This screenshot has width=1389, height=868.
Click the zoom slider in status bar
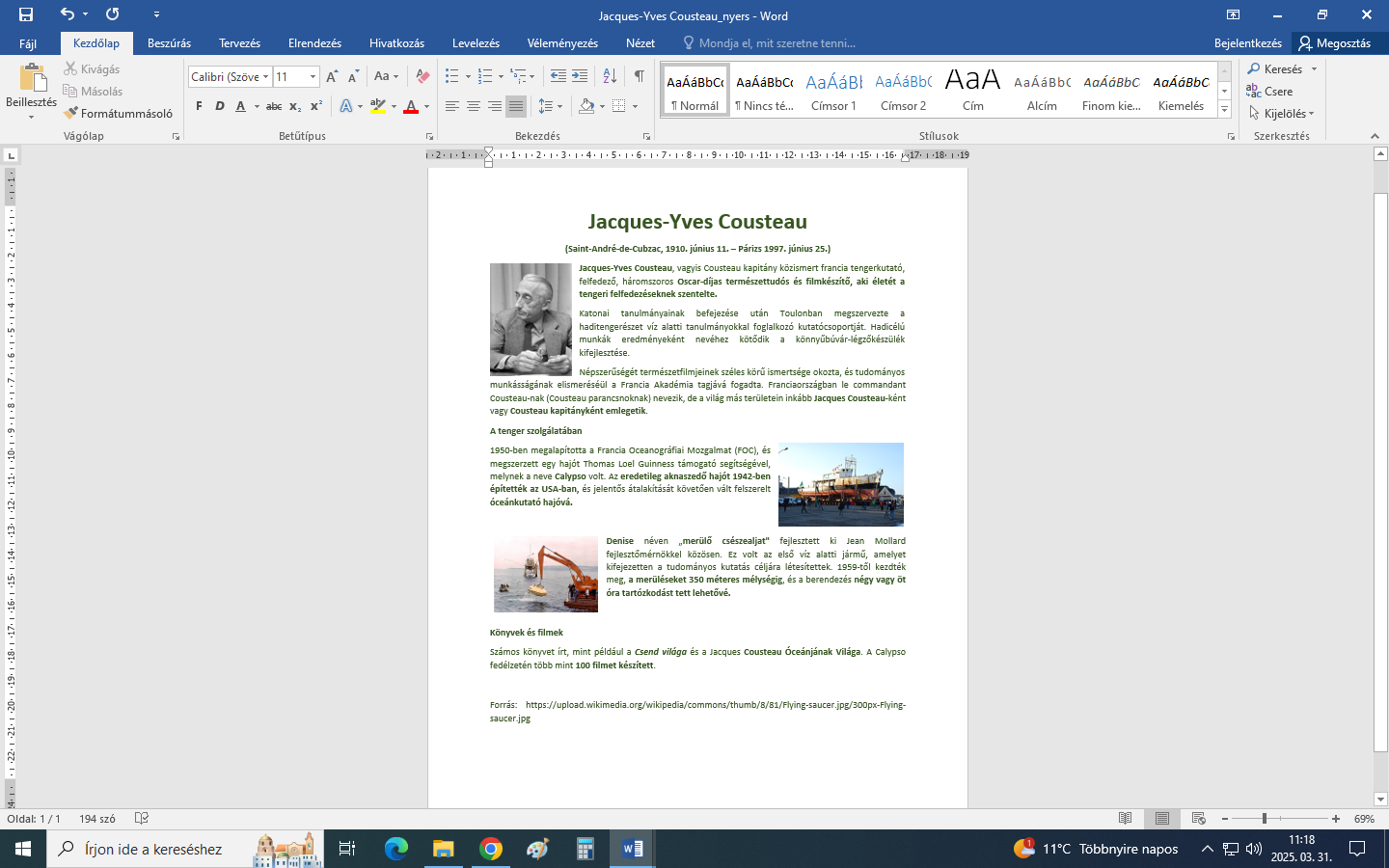[x=1264, y=819]
